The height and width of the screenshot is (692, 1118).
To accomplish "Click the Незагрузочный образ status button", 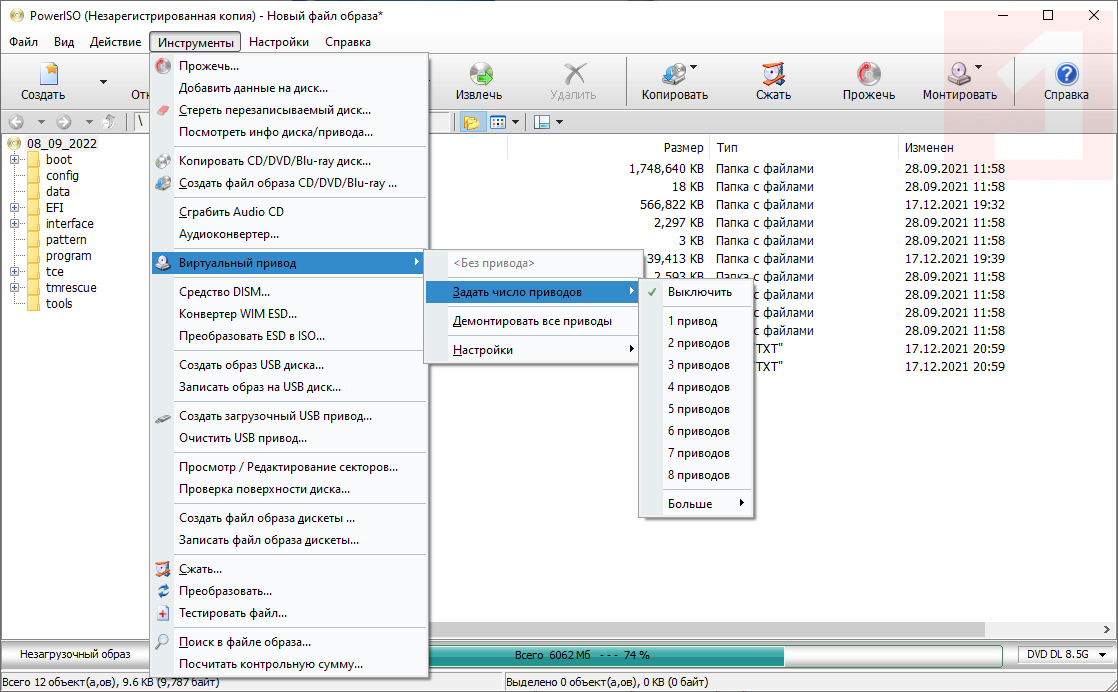I will 76,654.
